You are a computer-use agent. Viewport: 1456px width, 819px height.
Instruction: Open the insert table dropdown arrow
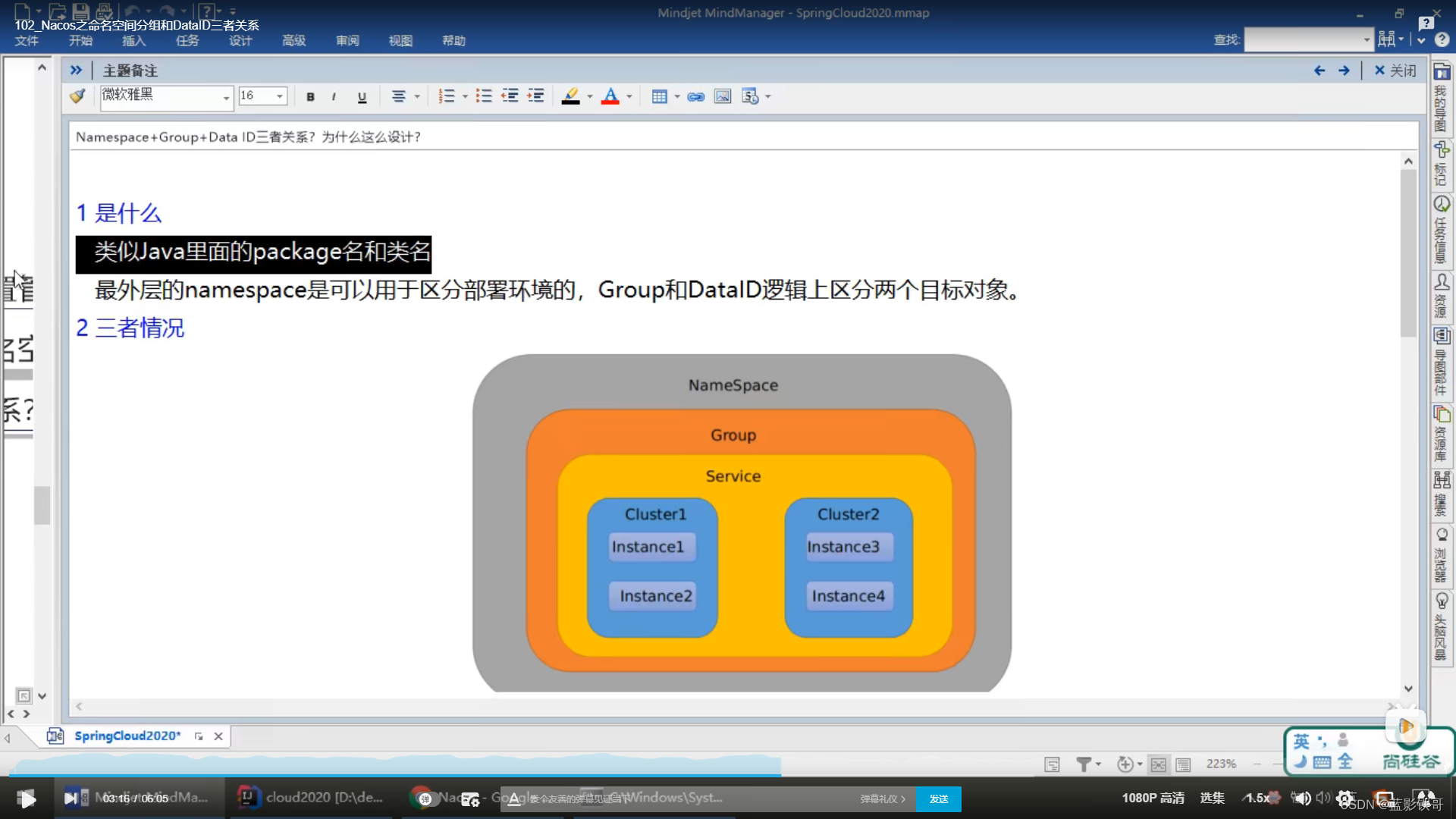677,96
